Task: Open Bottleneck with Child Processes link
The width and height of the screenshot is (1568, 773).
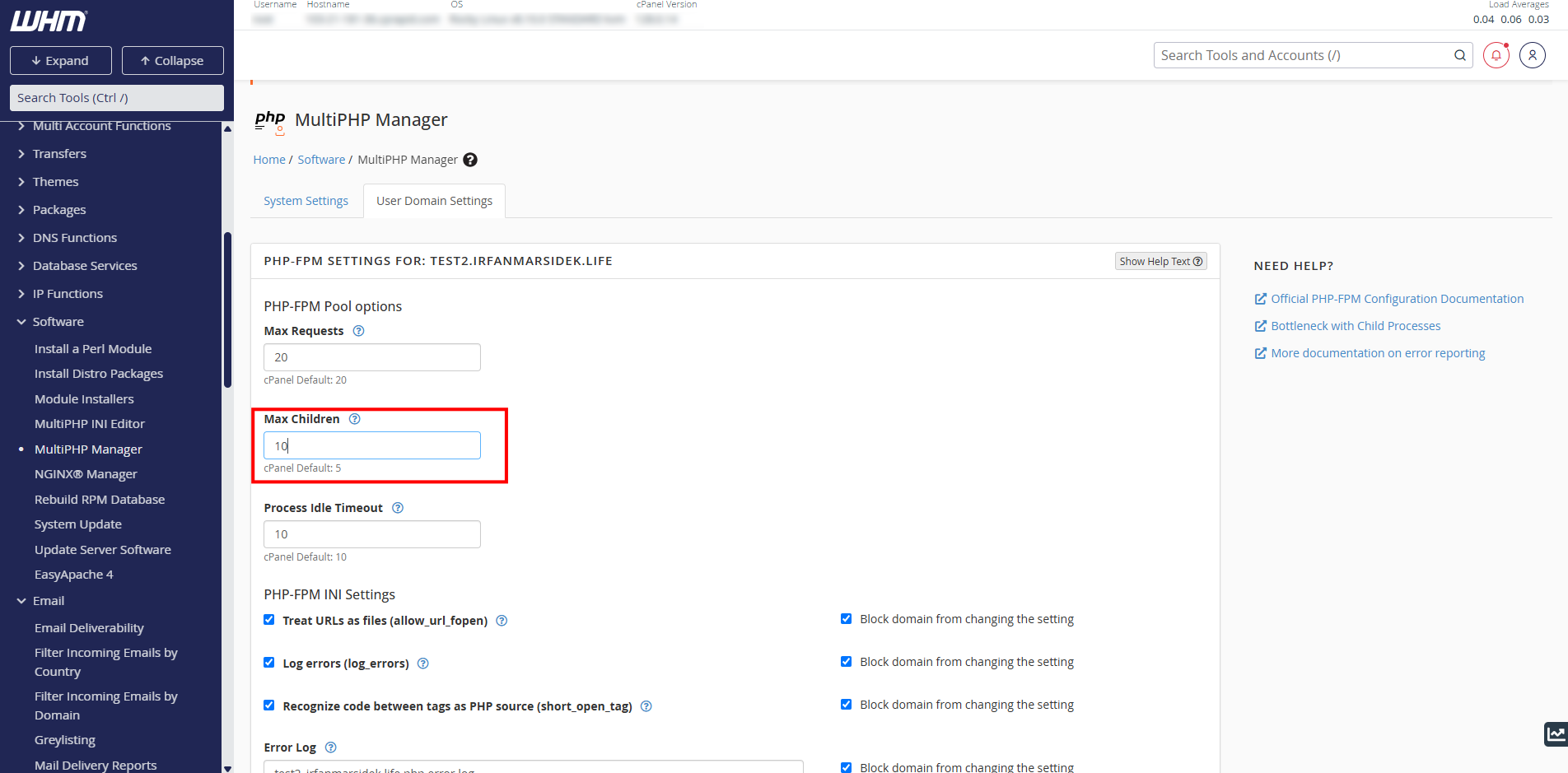Action: [1356, 326]
